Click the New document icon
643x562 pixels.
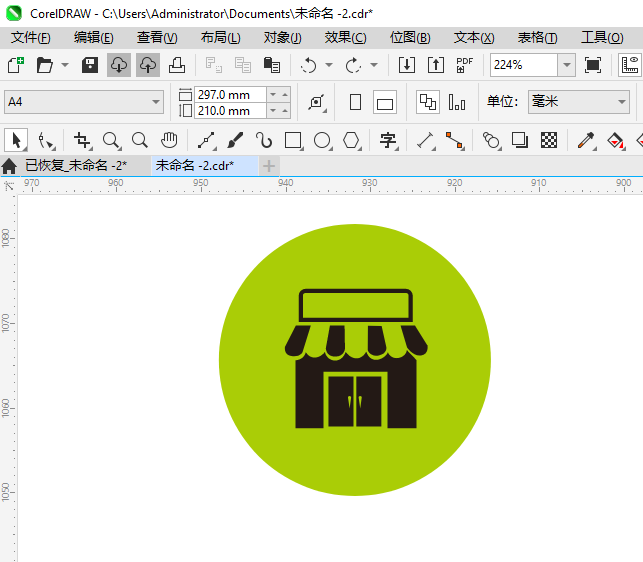coord(16,65)
